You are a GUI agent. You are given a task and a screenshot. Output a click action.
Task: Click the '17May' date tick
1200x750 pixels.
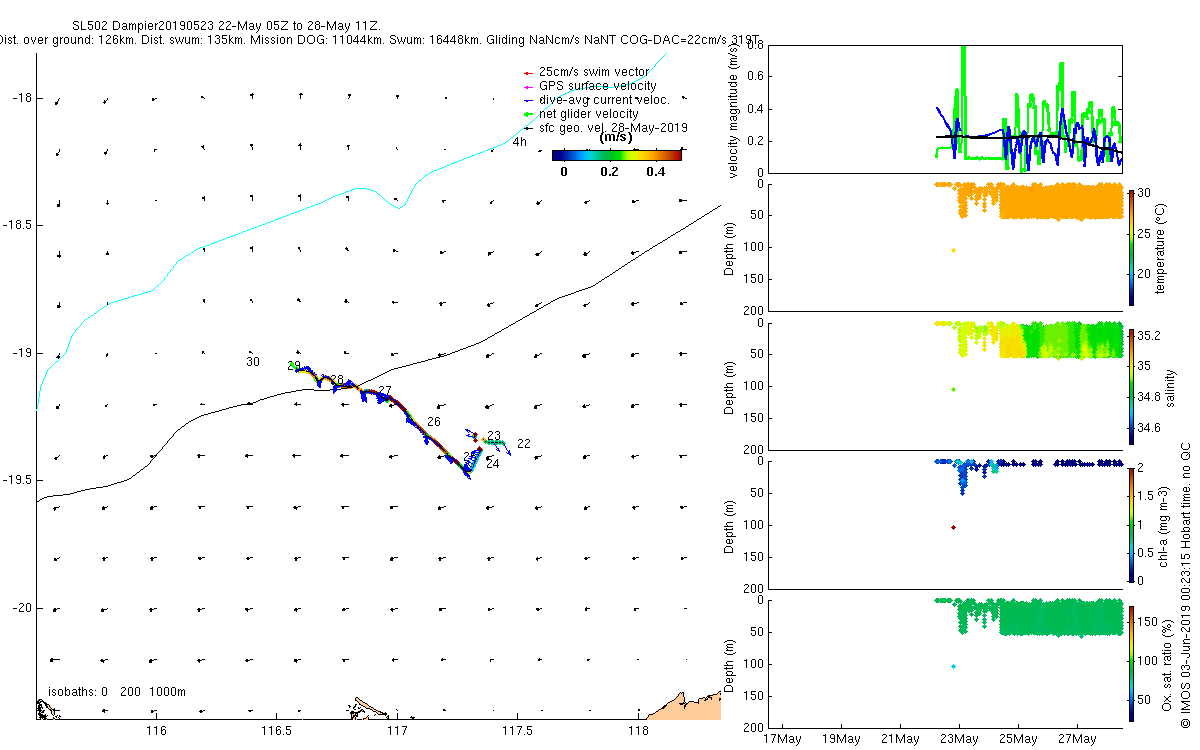[x=781, y=739]
